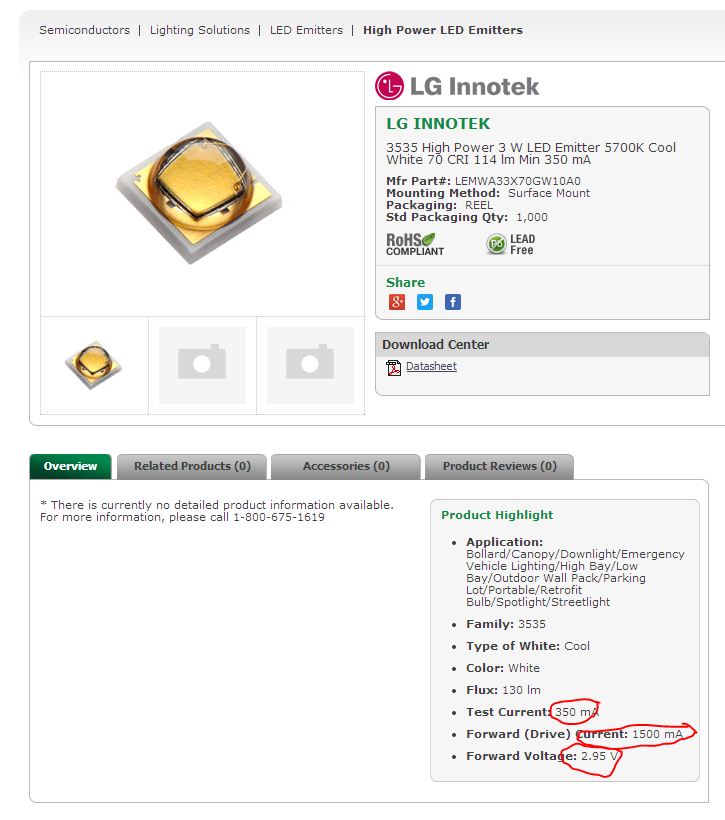Open the Product Reviews tab

click(499, 466)
